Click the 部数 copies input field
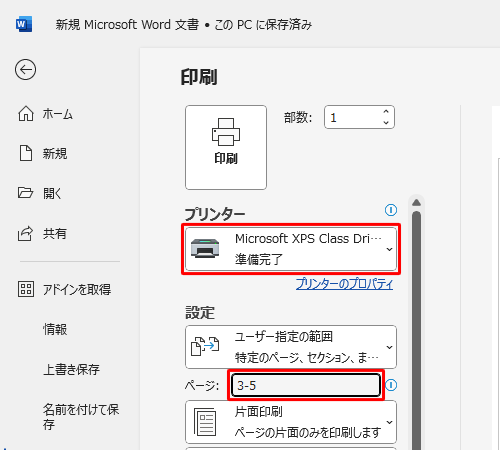This screenshot has width=500, height=450. coord(359,117)
